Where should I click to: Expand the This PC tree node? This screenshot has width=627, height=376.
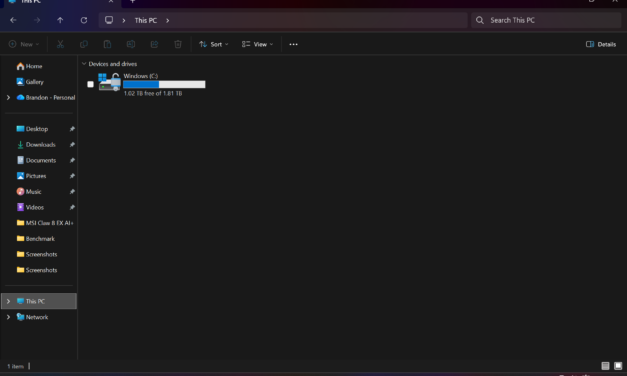[8, 301]
